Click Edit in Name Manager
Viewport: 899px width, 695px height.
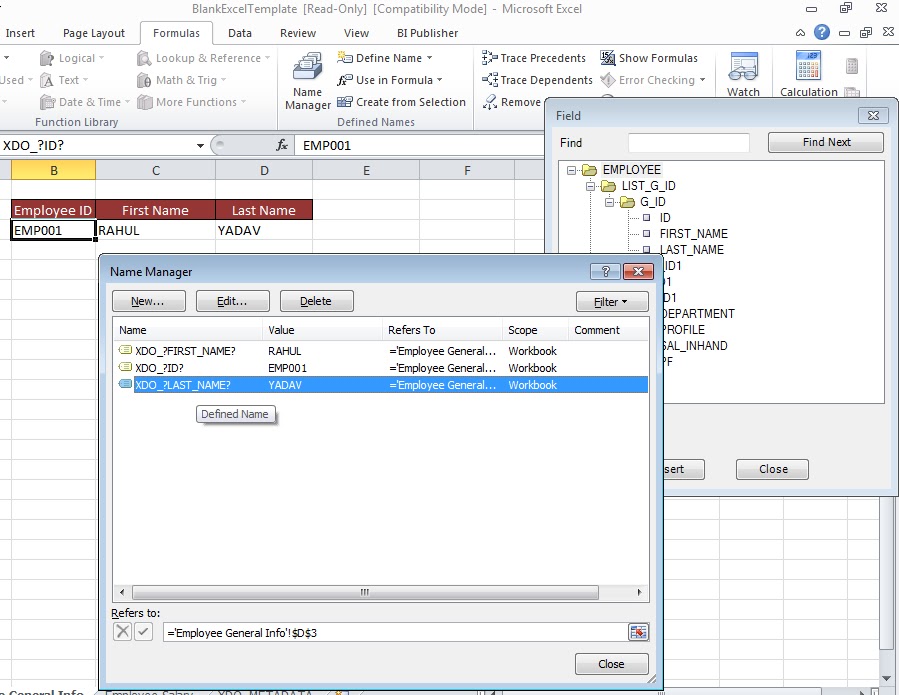pyautogui.click(x=232, y=301)
